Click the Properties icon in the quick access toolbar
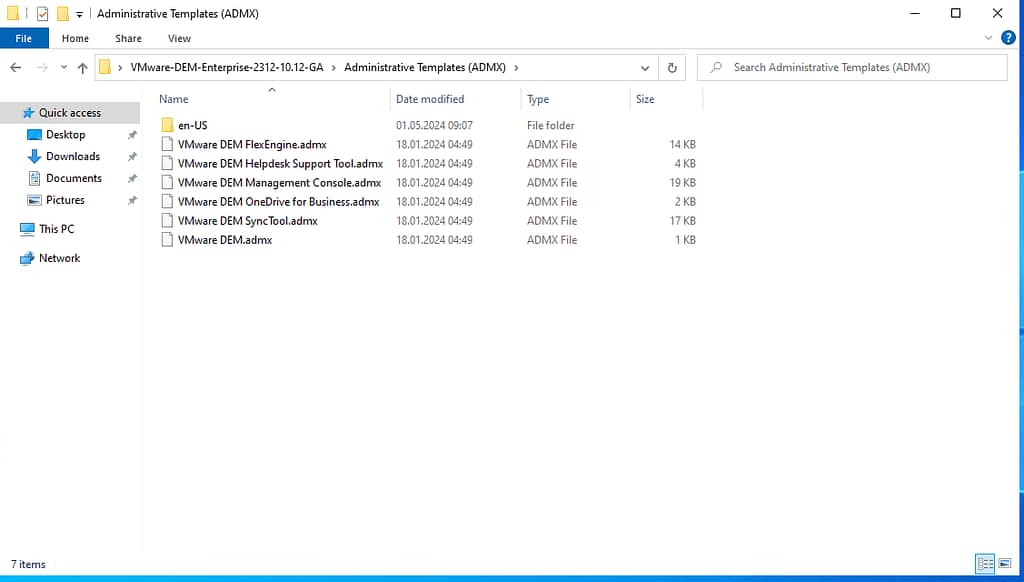This screenshot has height=582, width=1024. pyautogui.click(x=42, y=14)
